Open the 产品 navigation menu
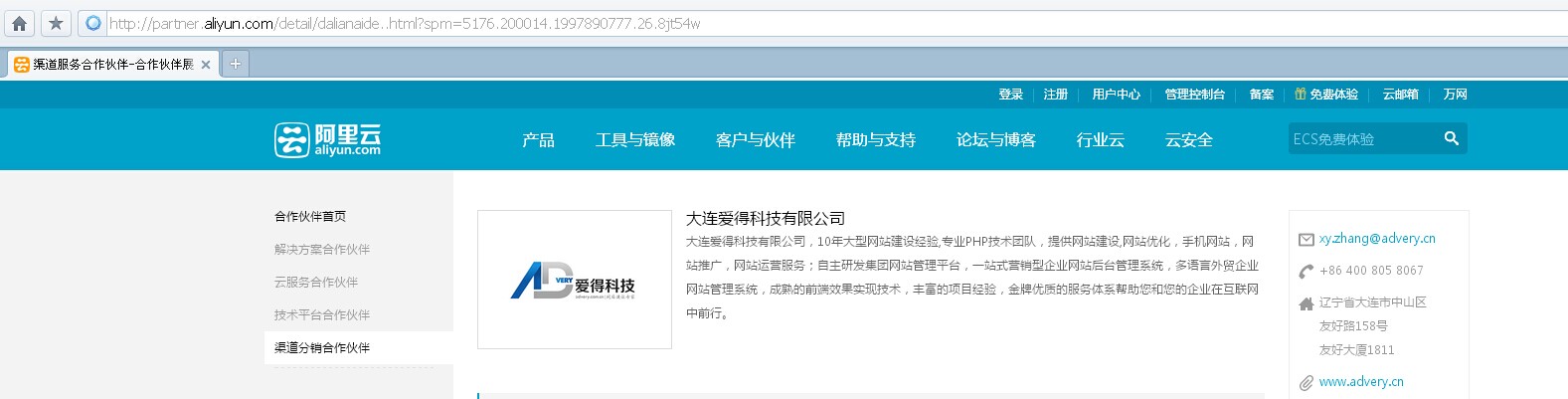The image size is (1568, 399). tap(538, 140)
